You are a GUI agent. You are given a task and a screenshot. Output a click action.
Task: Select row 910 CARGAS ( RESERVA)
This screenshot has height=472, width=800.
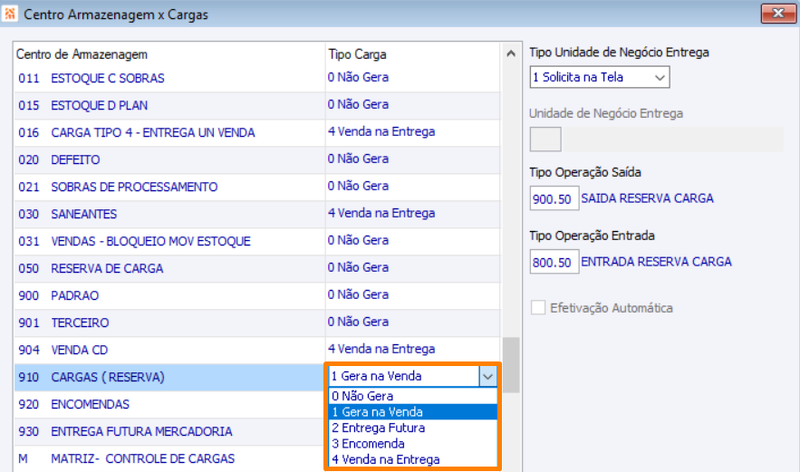169,377
